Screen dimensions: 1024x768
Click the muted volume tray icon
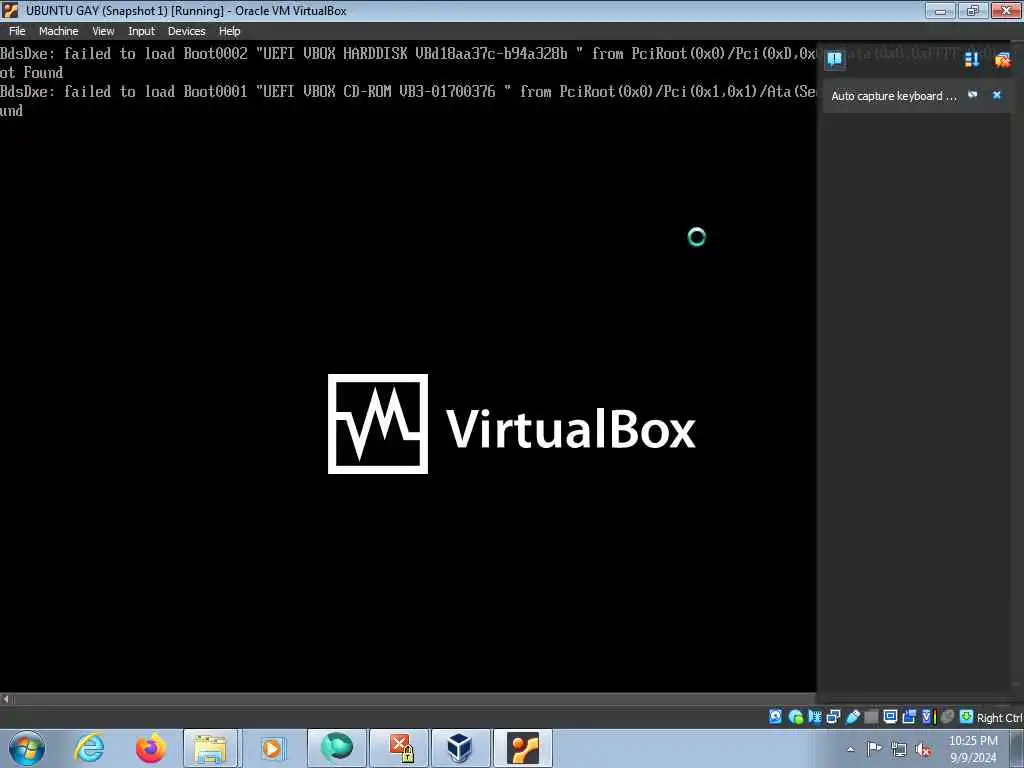(x=923, y=749)
